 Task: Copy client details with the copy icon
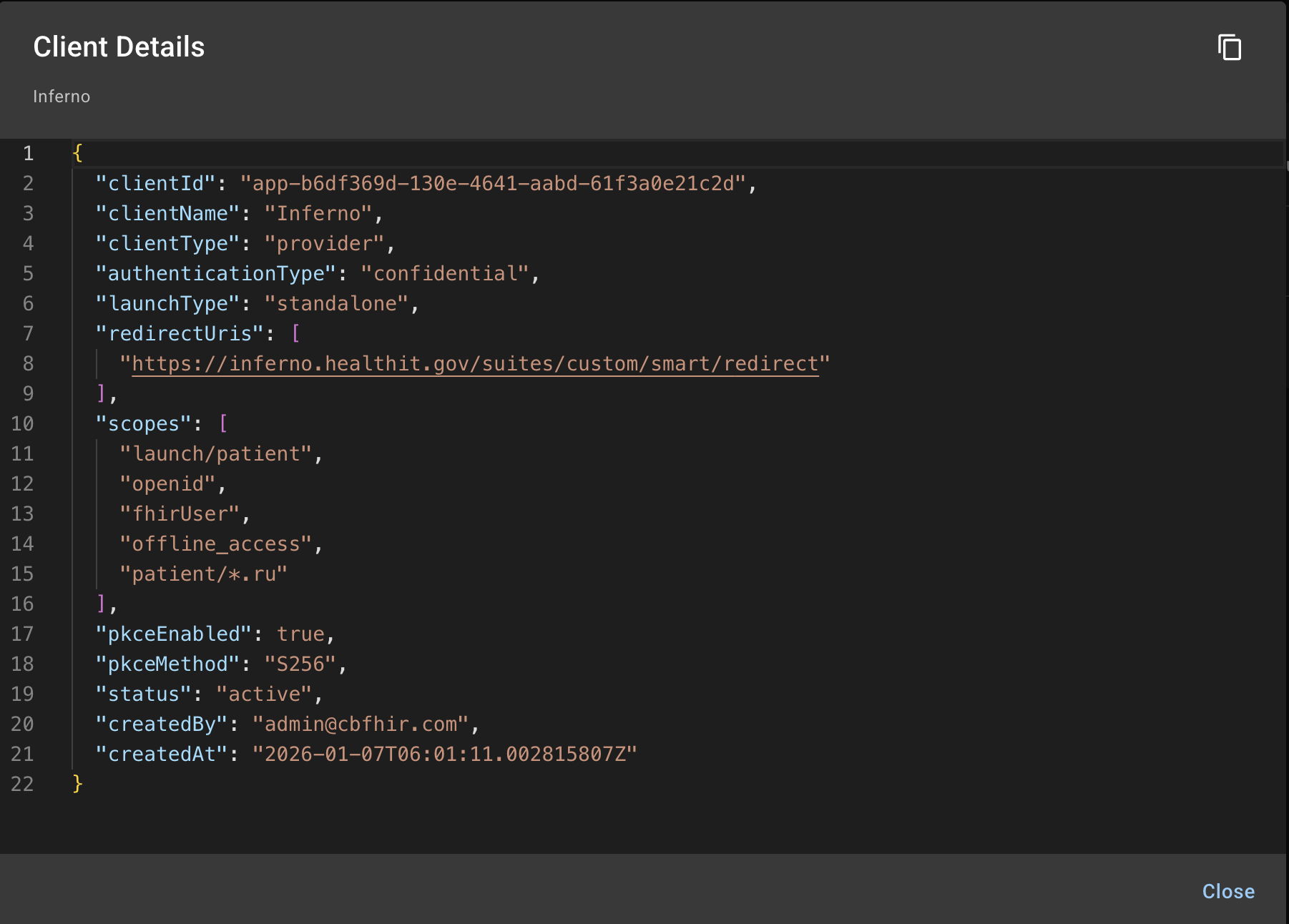[x=1229, y=47]
